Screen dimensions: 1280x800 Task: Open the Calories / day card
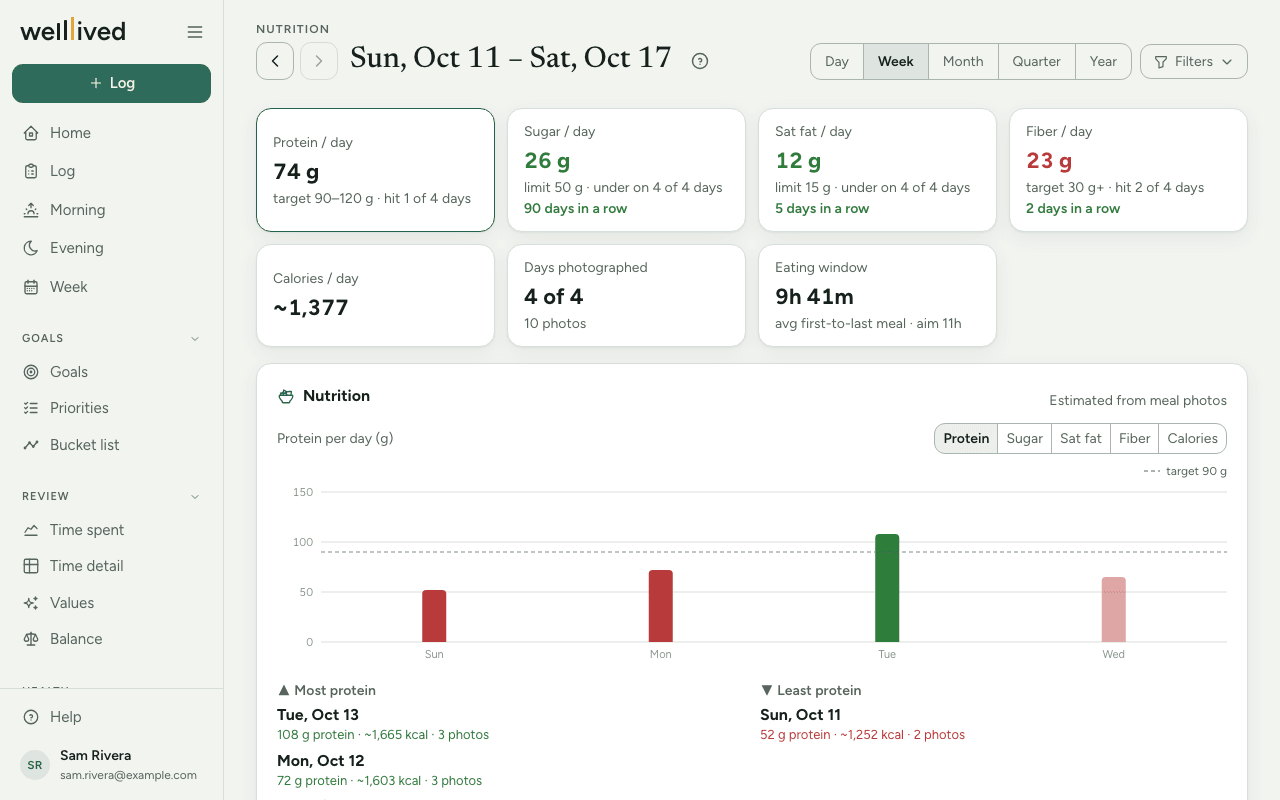point(375,296)
